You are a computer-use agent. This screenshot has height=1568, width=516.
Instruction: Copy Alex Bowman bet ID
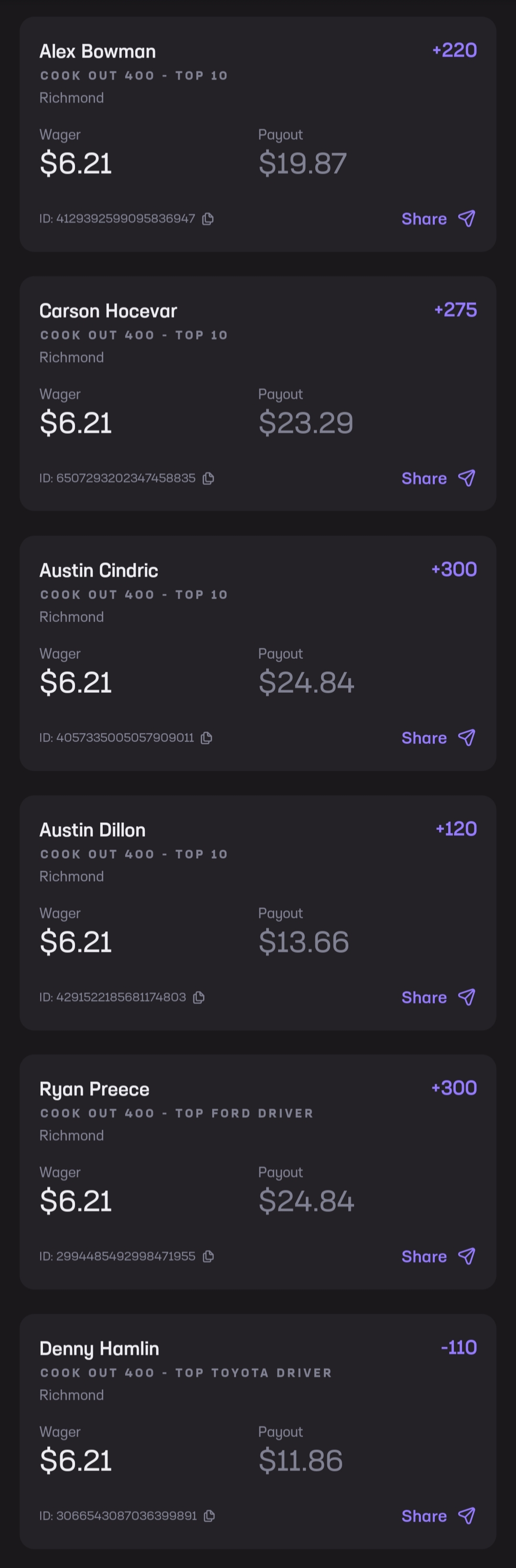click(x=208, y=218)
